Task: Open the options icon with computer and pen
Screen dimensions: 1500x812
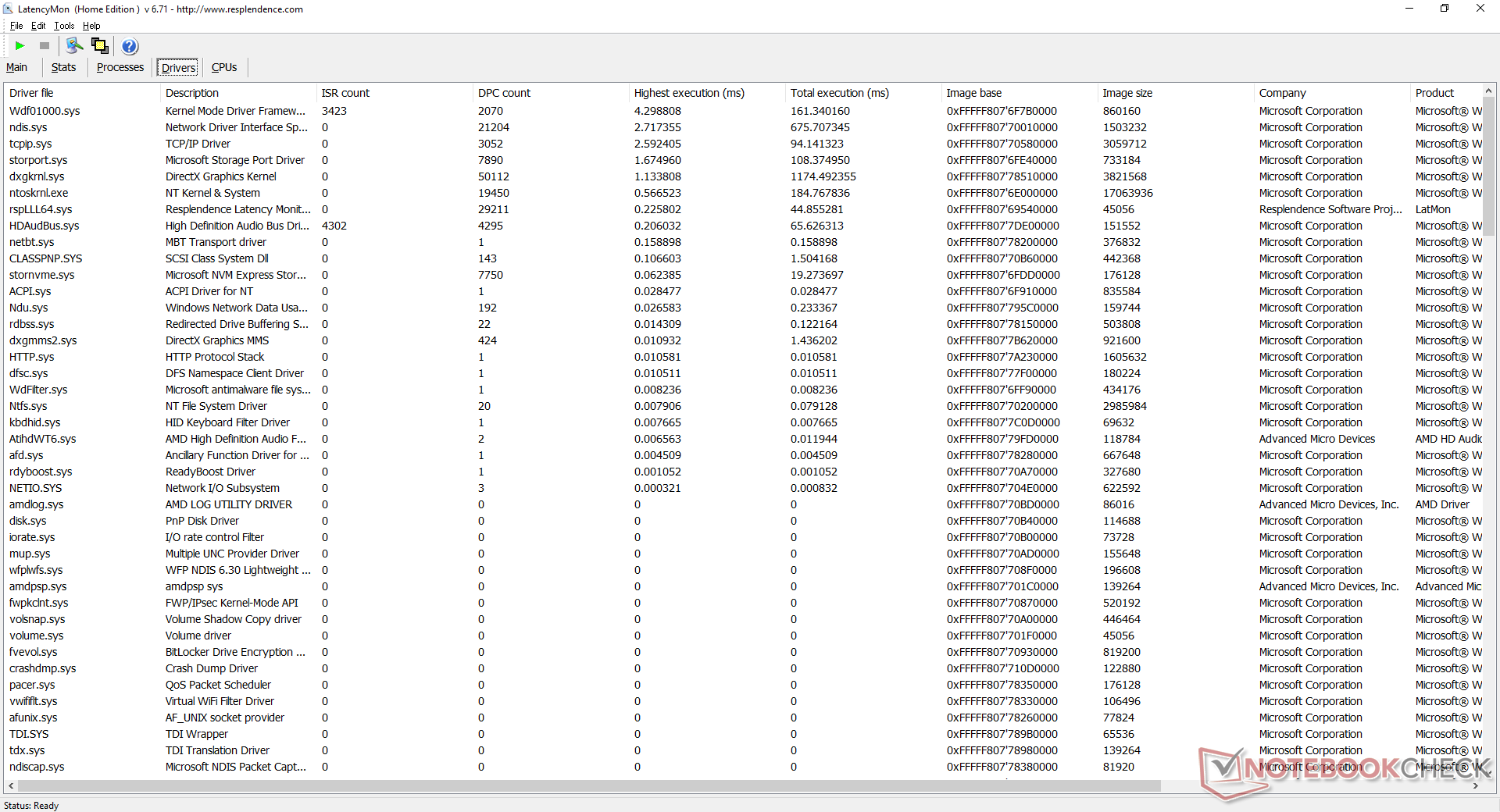Action: pyautogui.click(x=75, y=46)
